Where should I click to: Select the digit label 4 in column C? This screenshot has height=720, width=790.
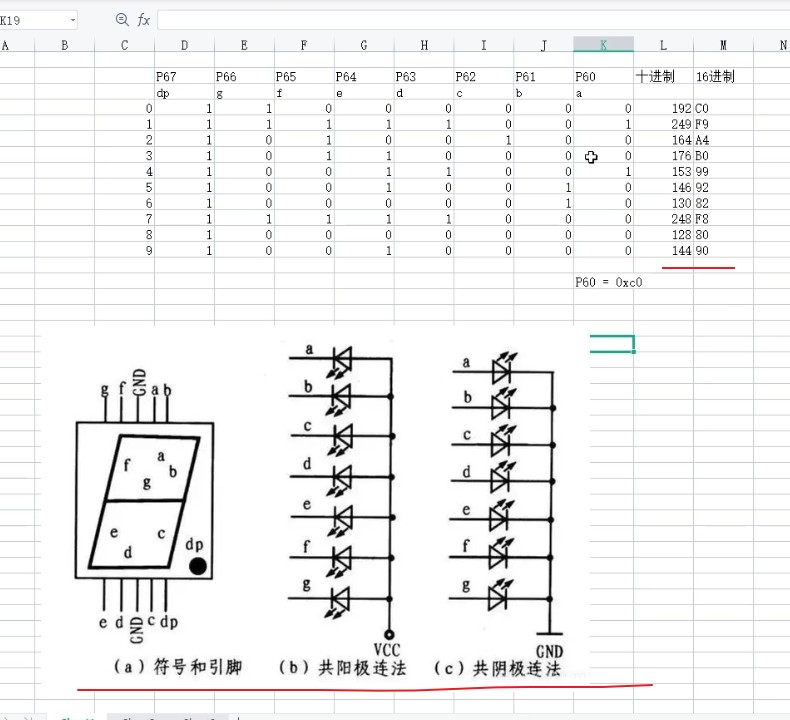pos(124,171)
